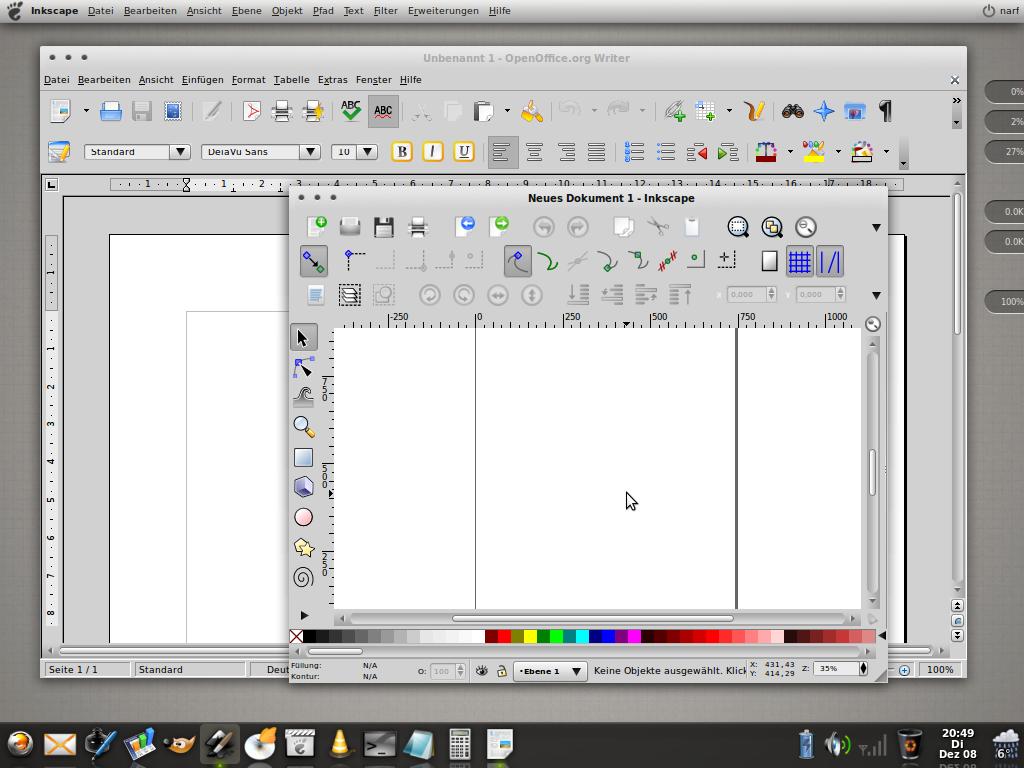
Task: Open Writer new document dropdown arrow
Action: click(x=86, y=111)
